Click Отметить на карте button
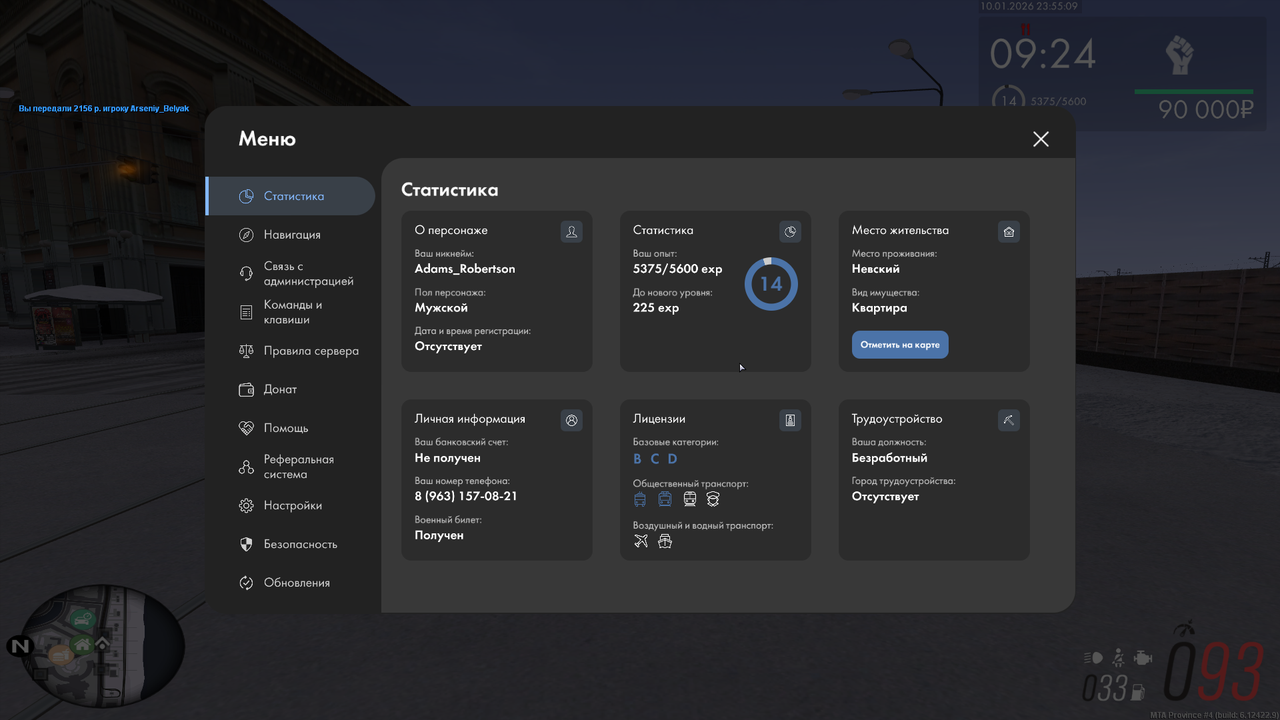 900,345
